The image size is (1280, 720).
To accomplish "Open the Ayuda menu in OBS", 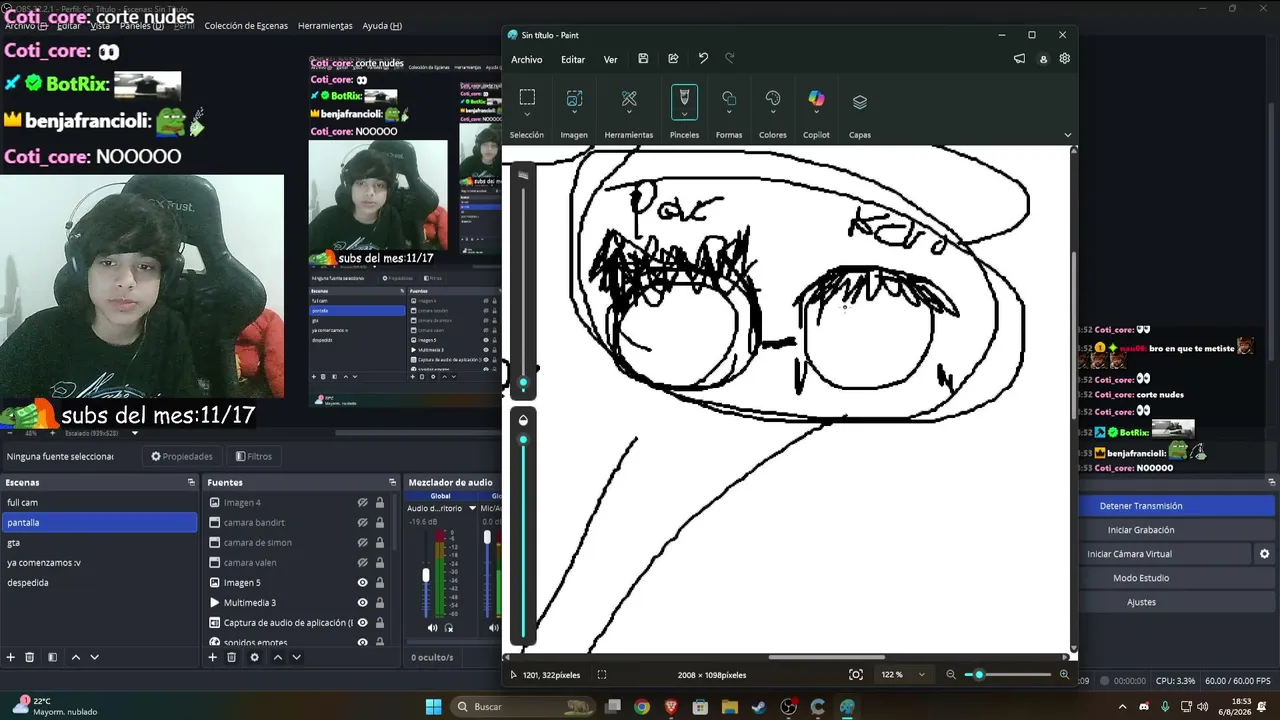I will coord(382,26).
